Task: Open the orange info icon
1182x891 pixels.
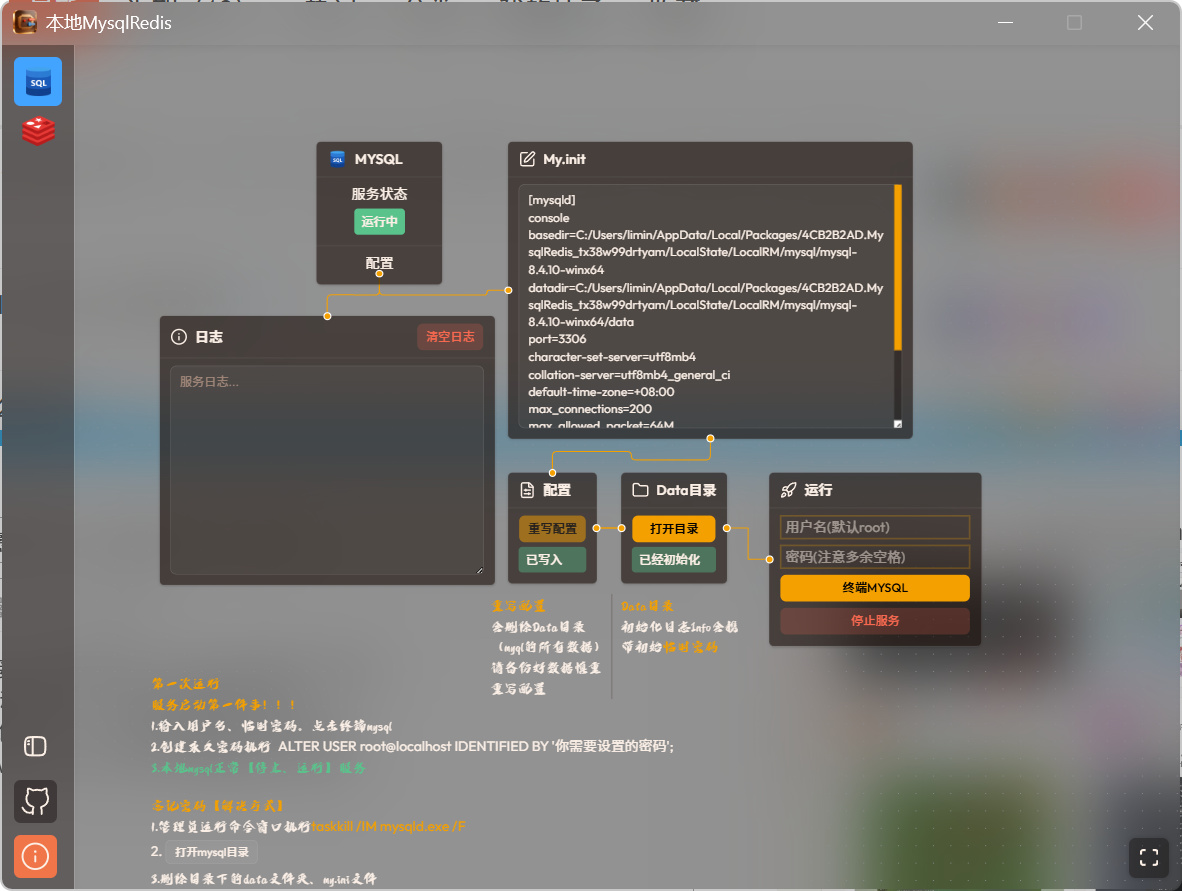Action: pos(35,856)
